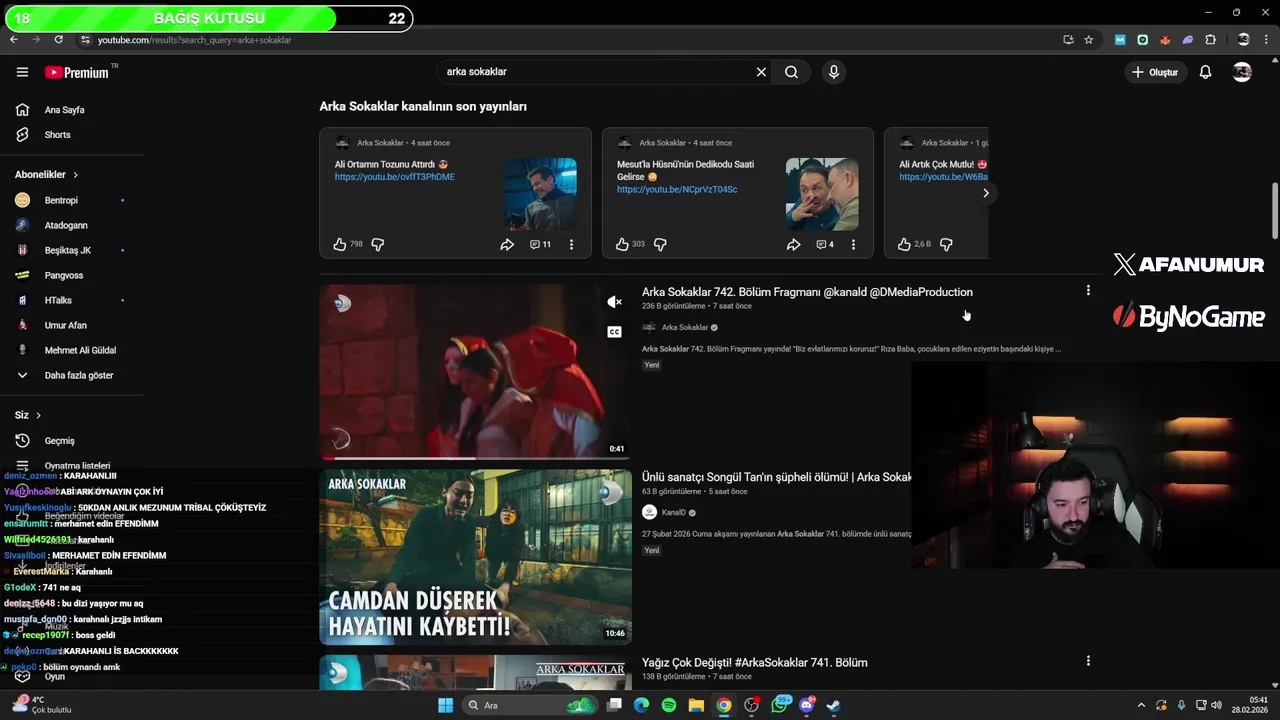
Task: Open Spotify from the taskbar
Action: click(x=669, y=705)
